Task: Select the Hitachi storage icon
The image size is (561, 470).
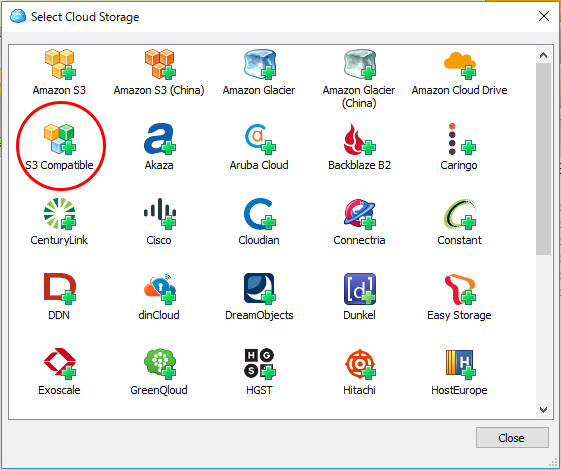Action: (360, 364)
